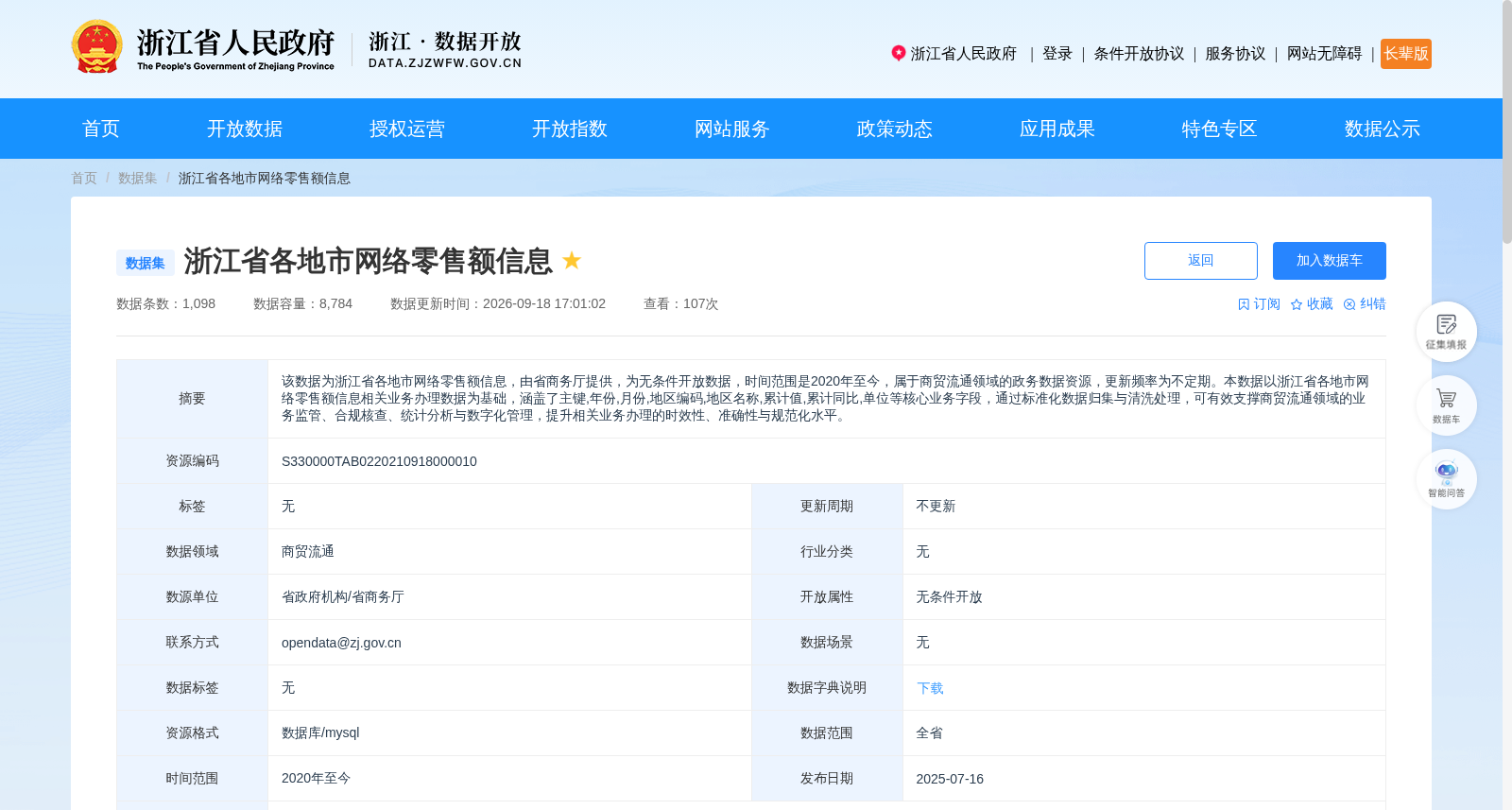Screen dimensions: 1512x810
Task: Click the Zhejiang government emblem logo
Action: (x=96, y=47)
